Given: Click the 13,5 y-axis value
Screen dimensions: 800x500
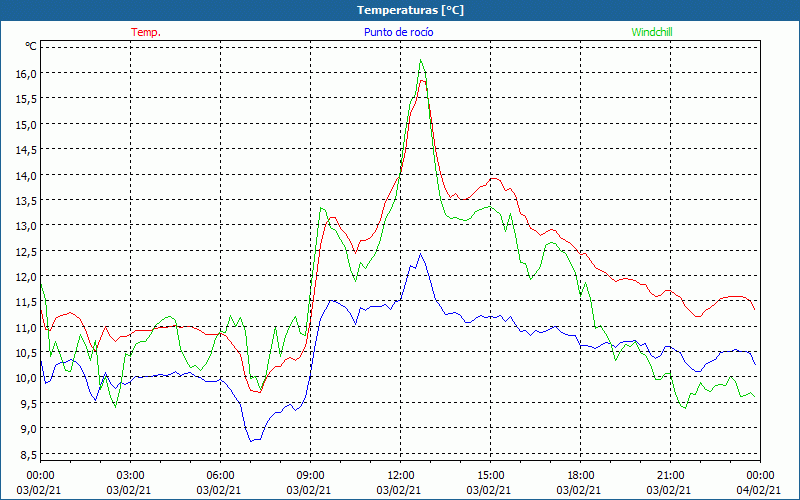Looking at the screenshot, I should (x=26, y=201).
